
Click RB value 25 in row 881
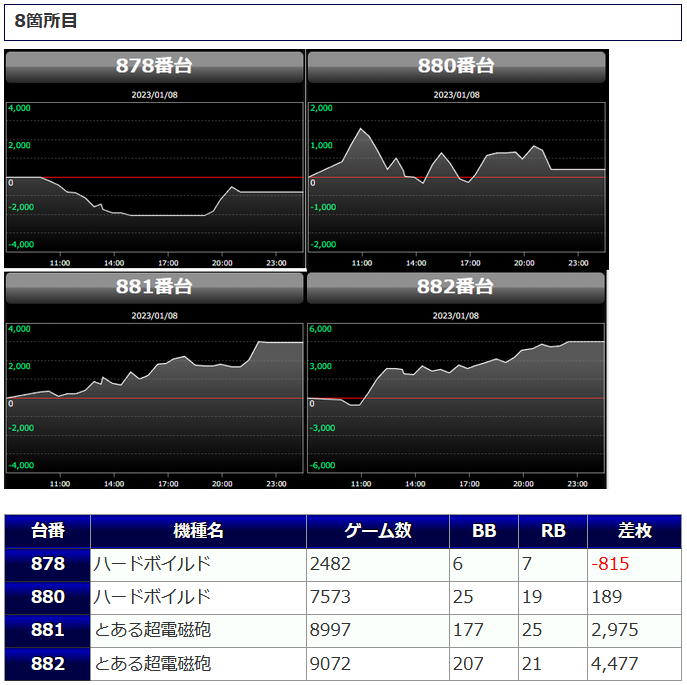(x=532, y=630)
